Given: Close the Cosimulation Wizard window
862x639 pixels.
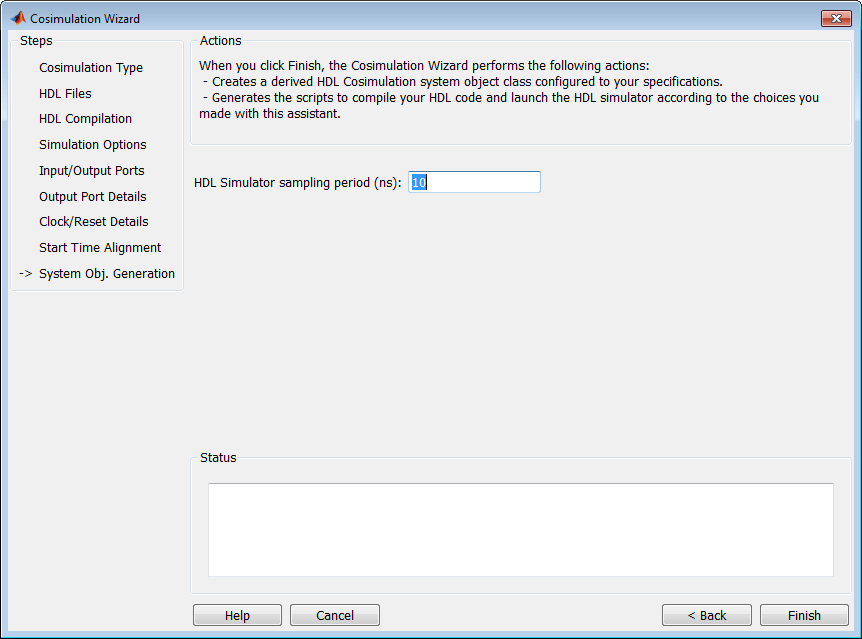Looking at the screenshot, I should click(x=836, y=18).
